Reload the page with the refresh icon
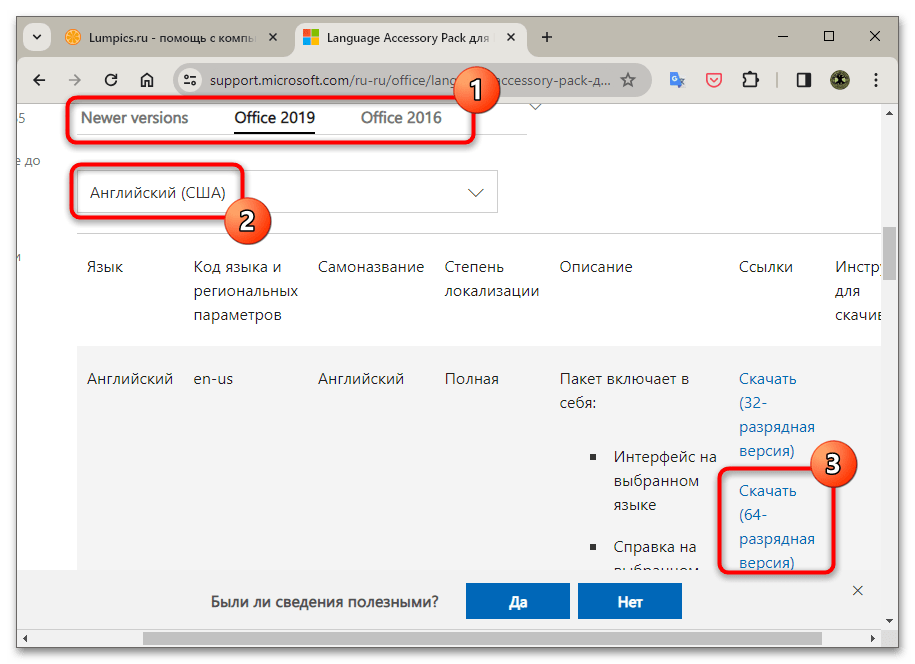 (x=111, y=80)
